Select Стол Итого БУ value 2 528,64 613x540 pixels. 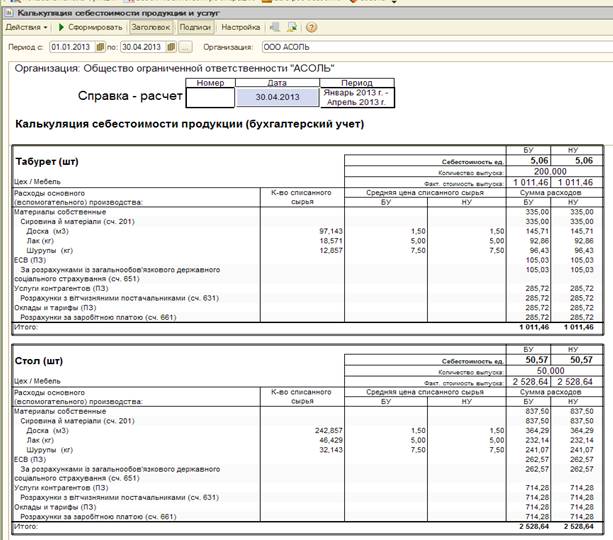(534, 527)
